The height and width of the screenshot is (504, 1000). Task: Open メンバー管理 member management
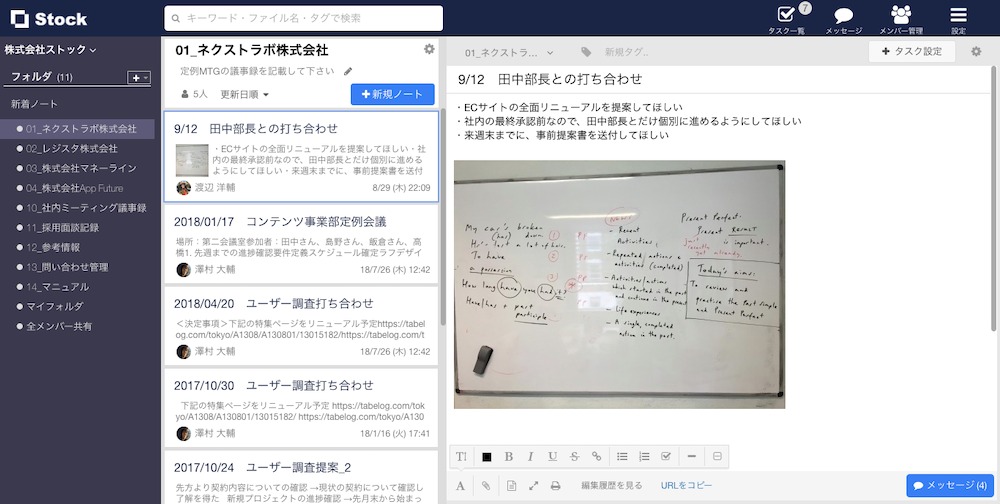[x=901, y=20]
